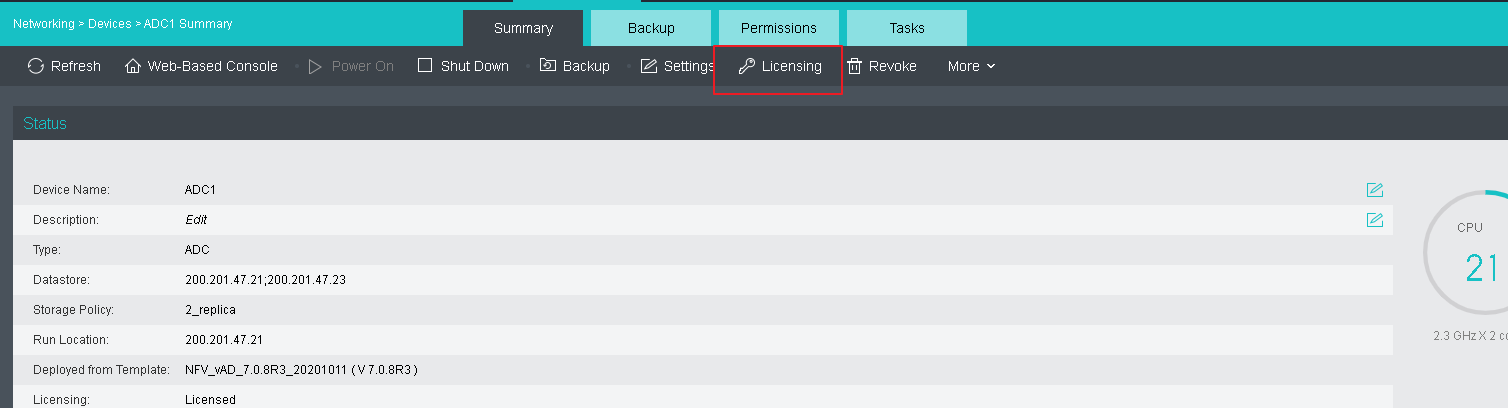Click the Shut Down square icon
The image size is (1508, 408).
point(425,66)
